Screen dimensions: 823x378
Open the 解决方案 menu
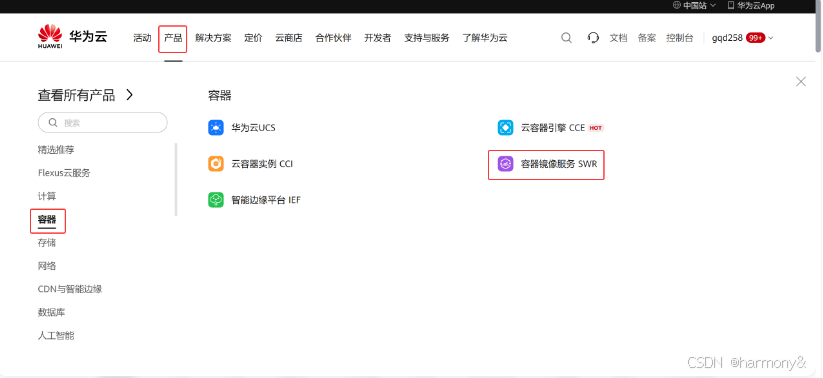[213, 38]
